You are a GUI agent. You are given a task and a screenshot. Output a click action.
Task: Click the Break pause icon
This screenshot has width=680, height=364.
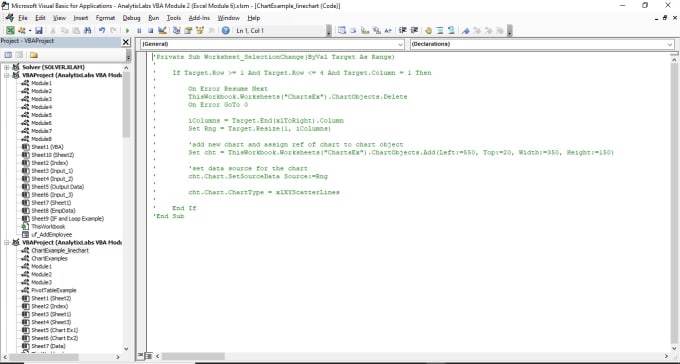[139, 30]
